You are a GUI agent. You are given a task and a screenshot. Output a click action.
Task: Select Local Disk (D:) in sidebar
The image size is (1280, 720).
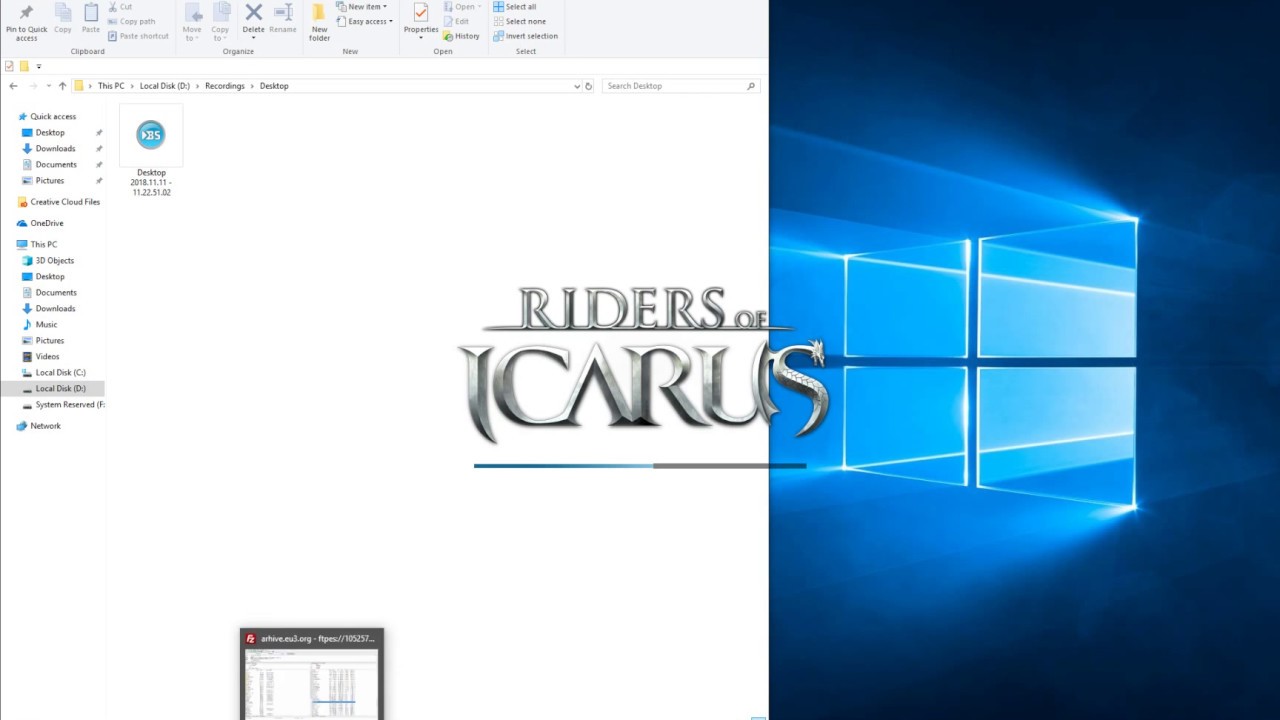click(x=60, y=388)
